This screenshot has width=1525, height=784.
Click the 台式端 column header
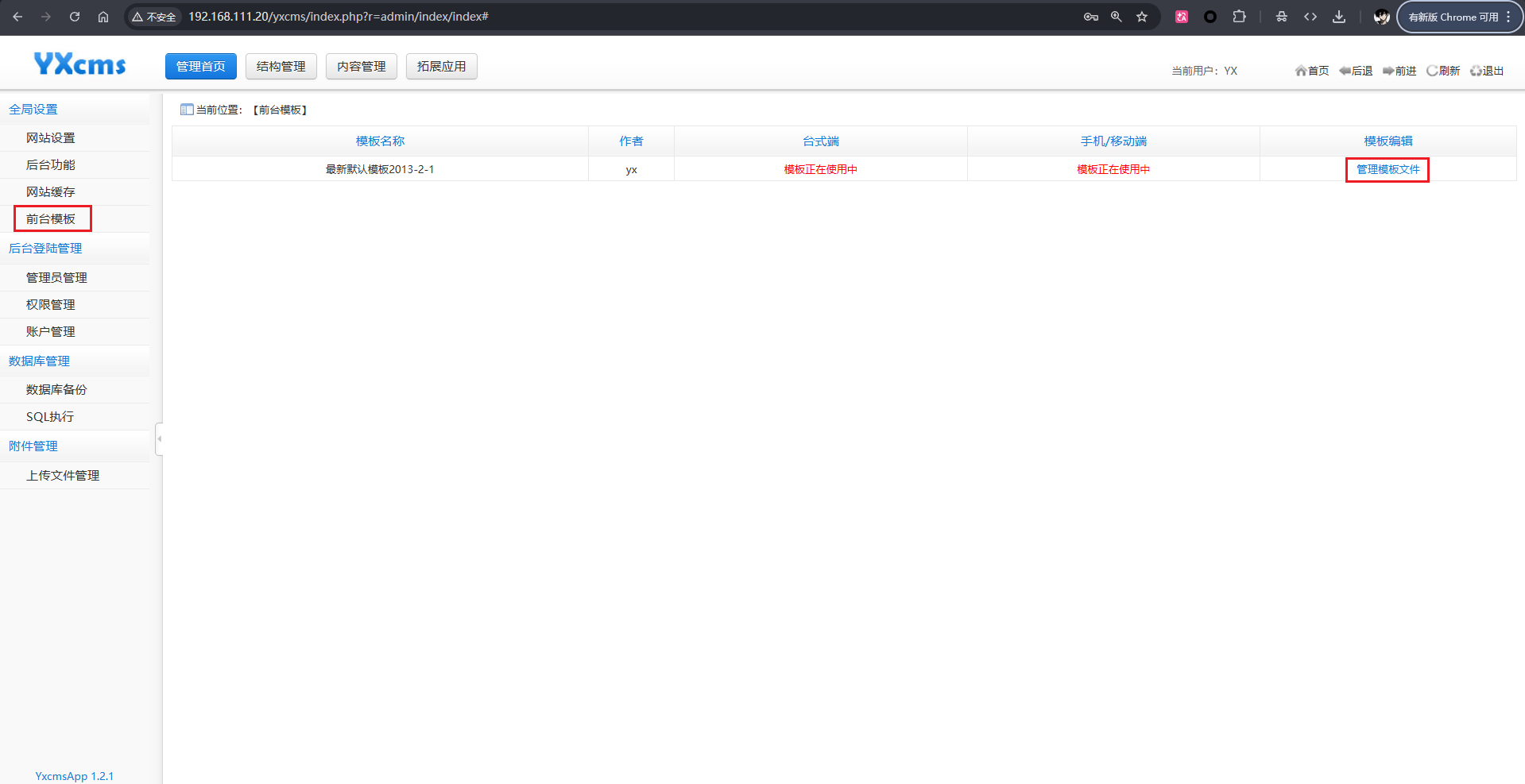click(x=821, y=141)
